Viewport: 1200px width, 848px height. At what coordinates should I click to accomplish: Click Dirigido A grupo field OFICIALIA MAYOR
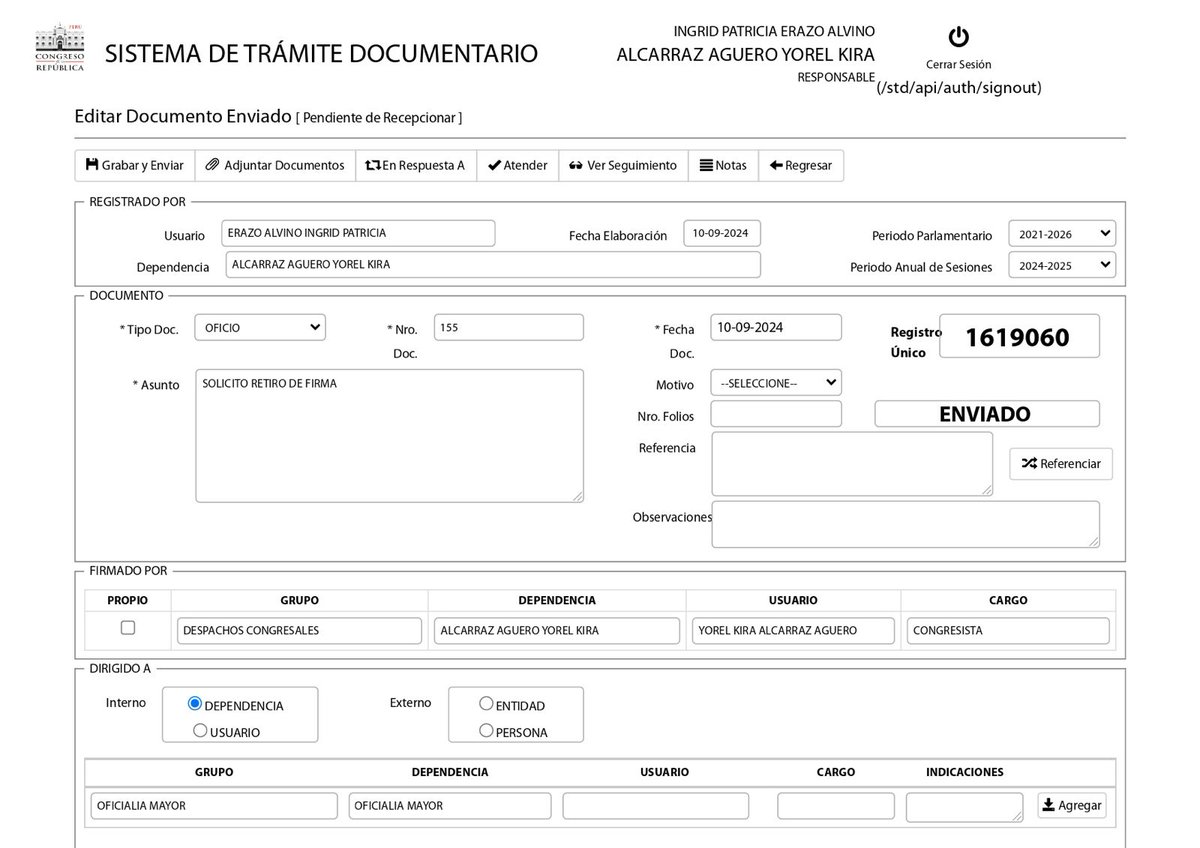(213, 806)
